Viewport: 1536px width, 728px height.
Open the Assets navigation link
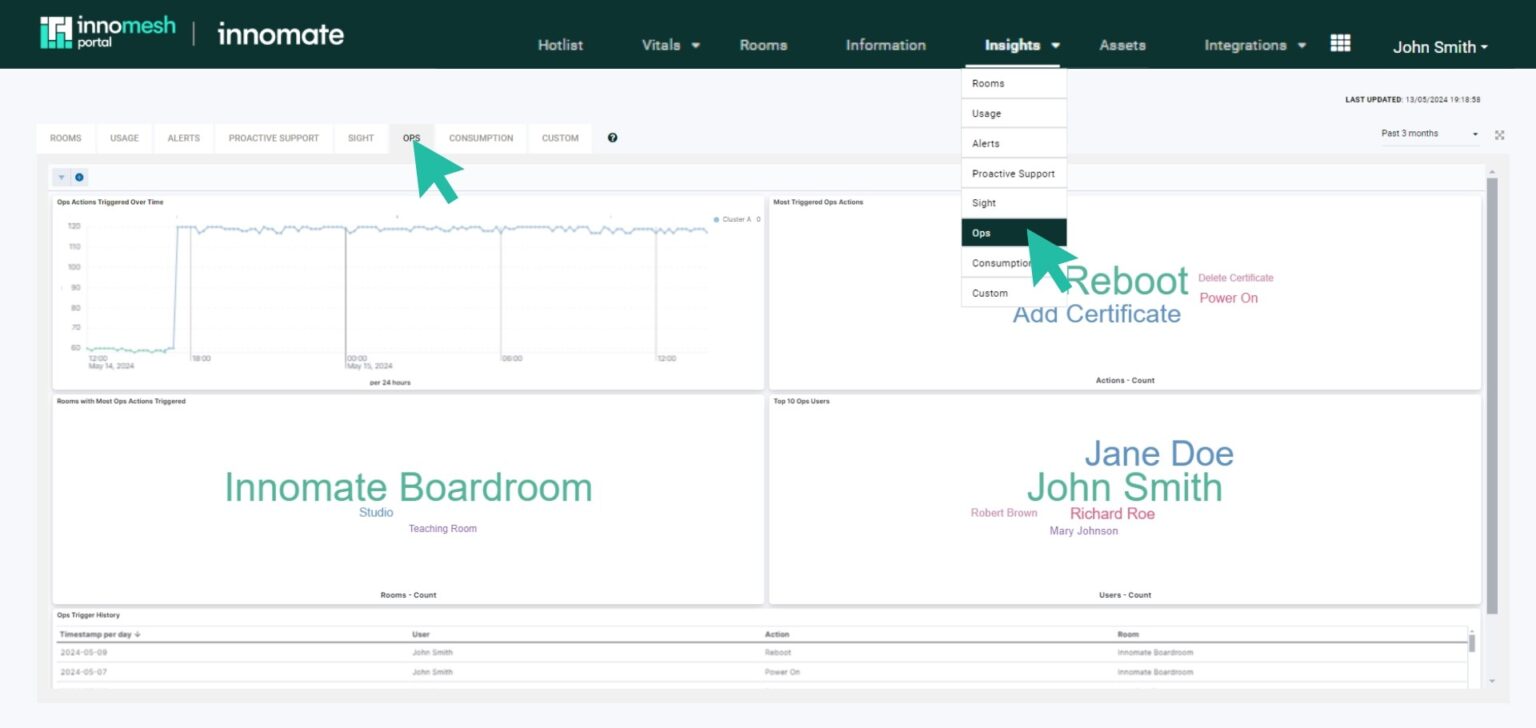point(1122,45)
